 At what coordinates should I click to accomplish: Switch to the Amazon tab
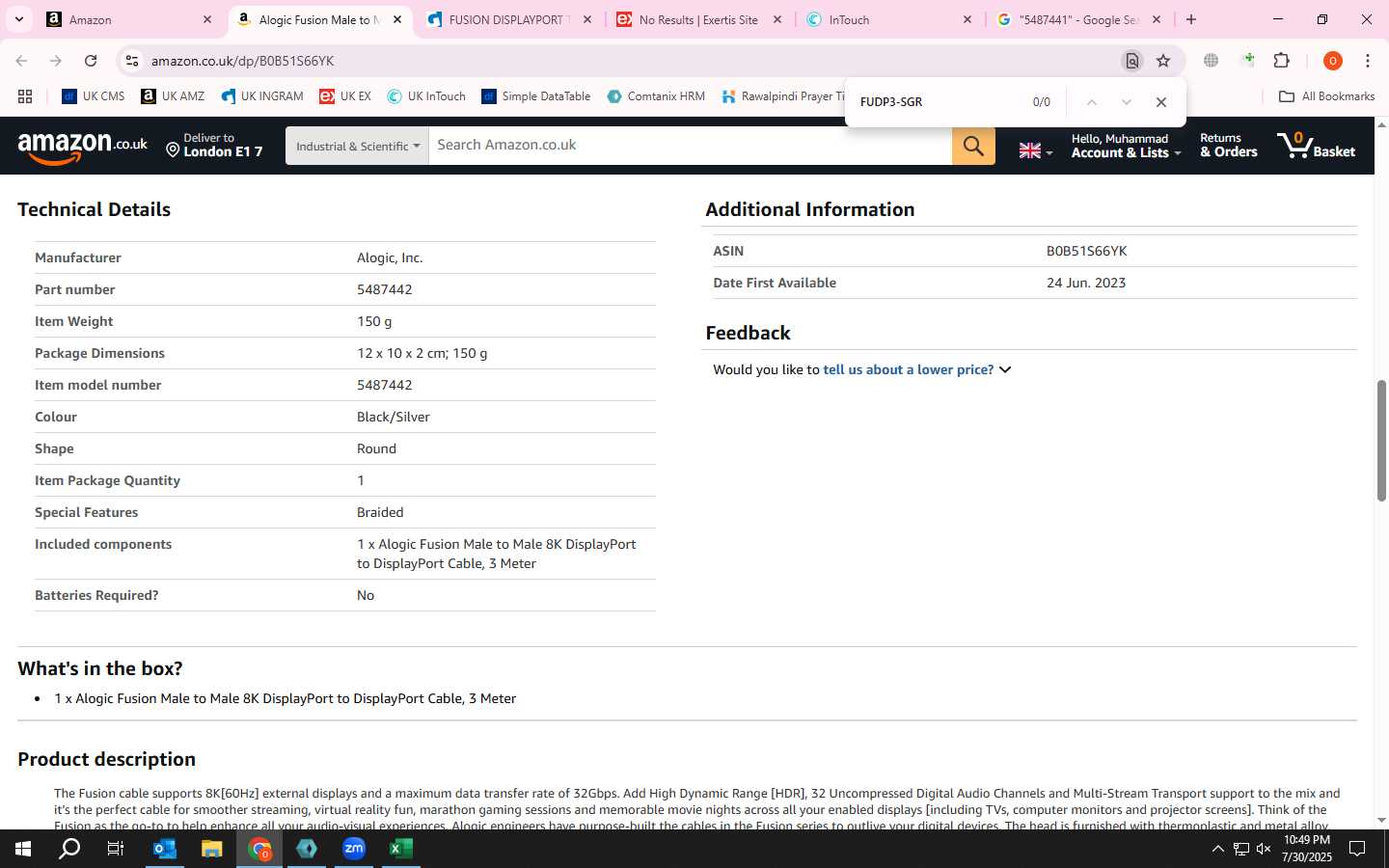click(129, 19)
